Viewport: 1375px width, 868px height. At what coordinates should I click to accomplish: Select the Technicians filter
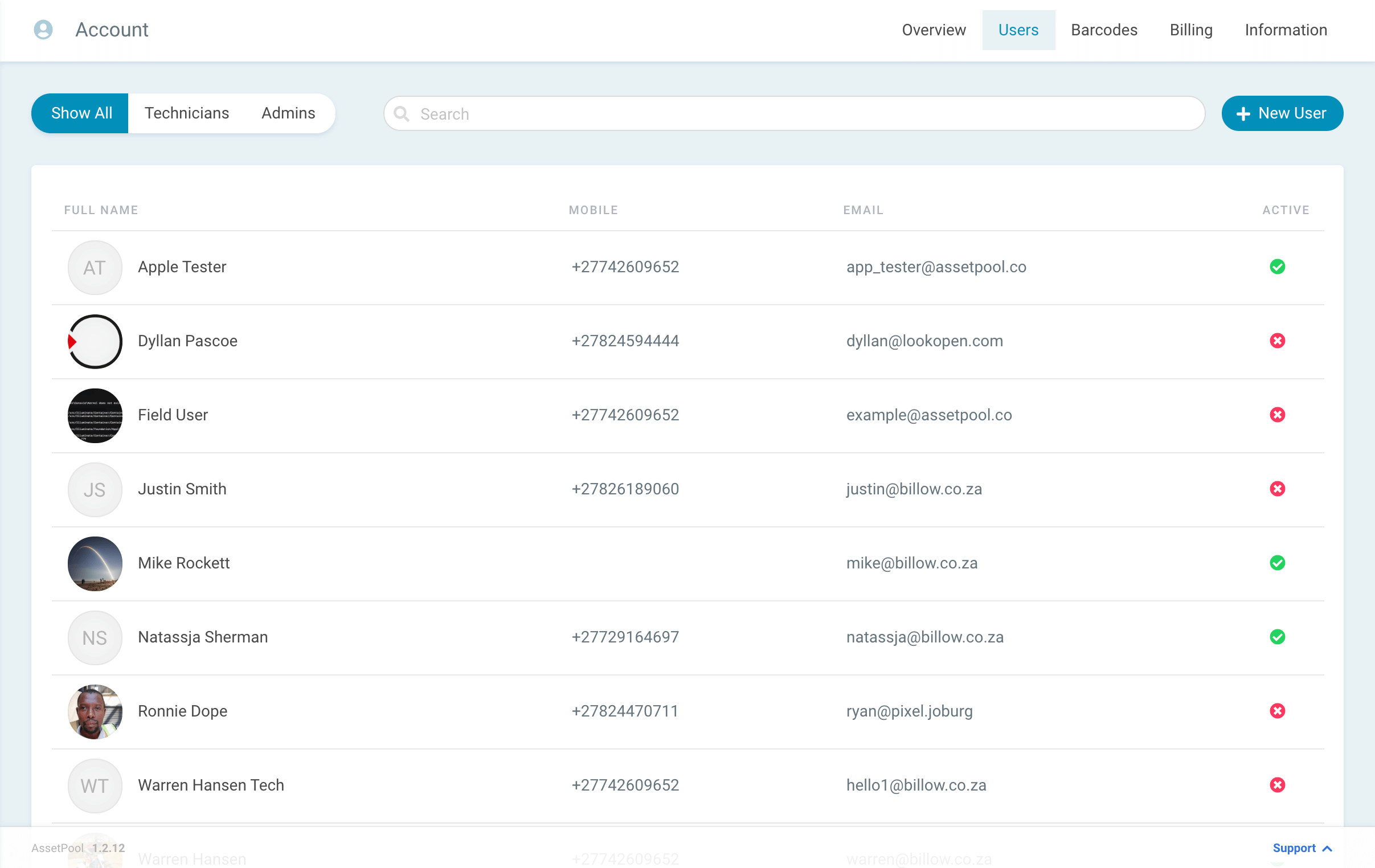coord(187,113)
